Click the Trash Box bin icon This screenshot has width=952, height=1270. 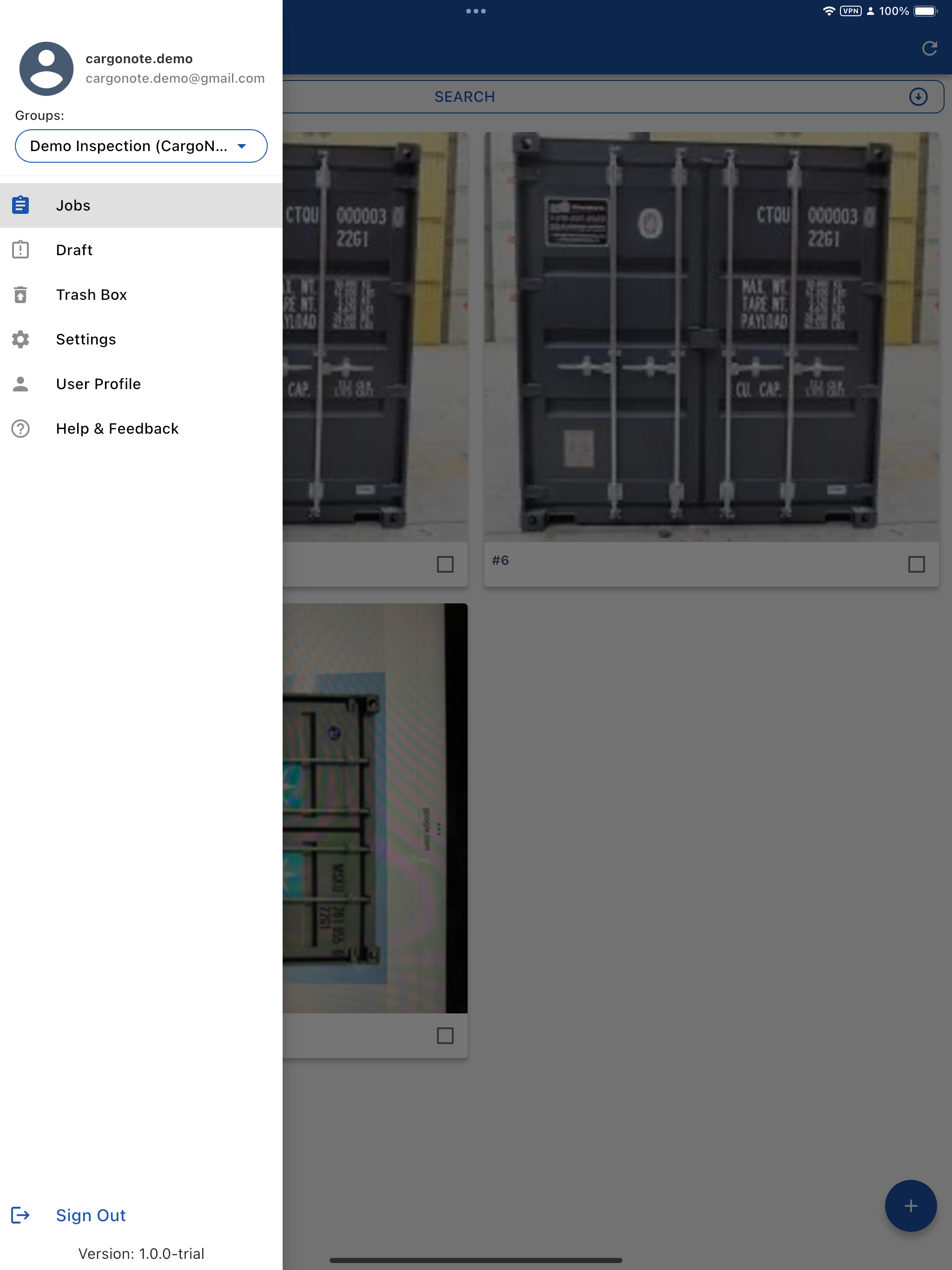click(x=20, y=295)
